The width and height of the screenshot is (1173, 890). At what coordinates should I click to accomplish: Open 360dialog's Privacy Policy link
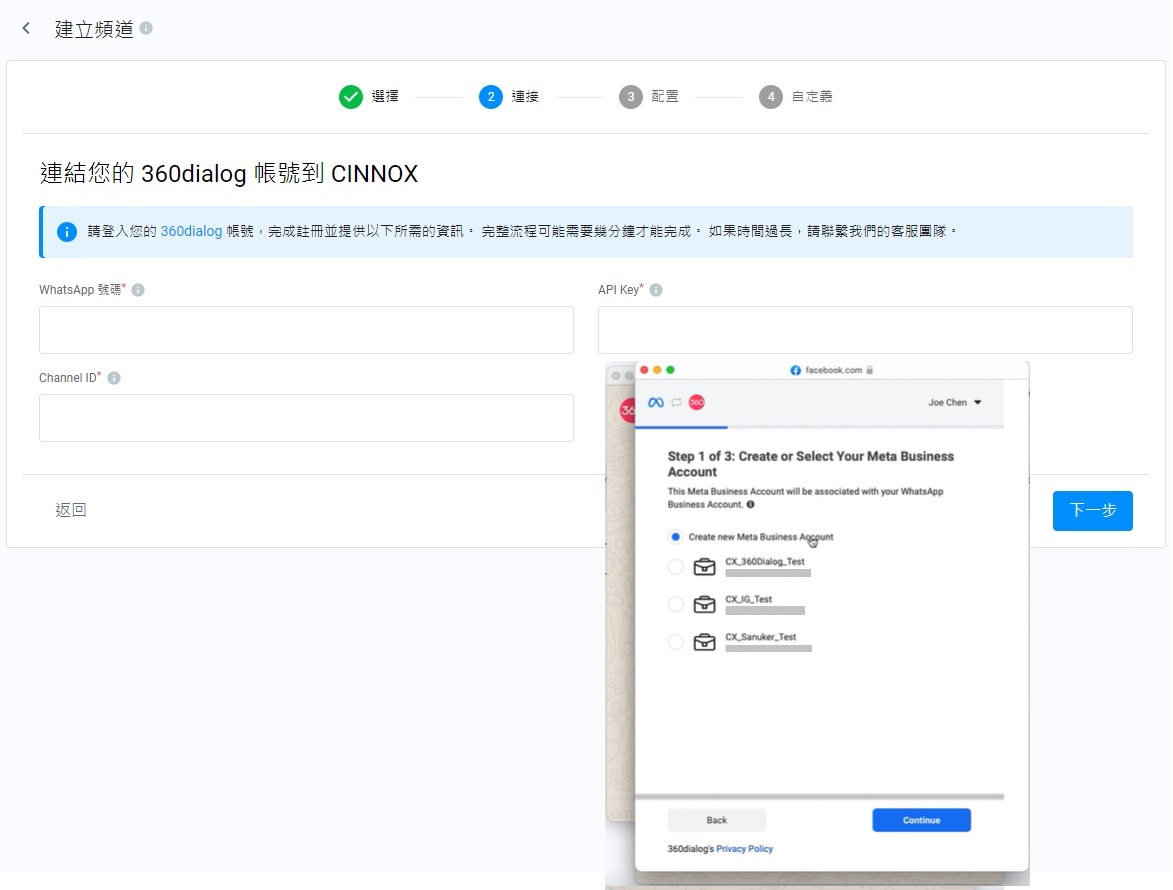click(x=744, y=849)
